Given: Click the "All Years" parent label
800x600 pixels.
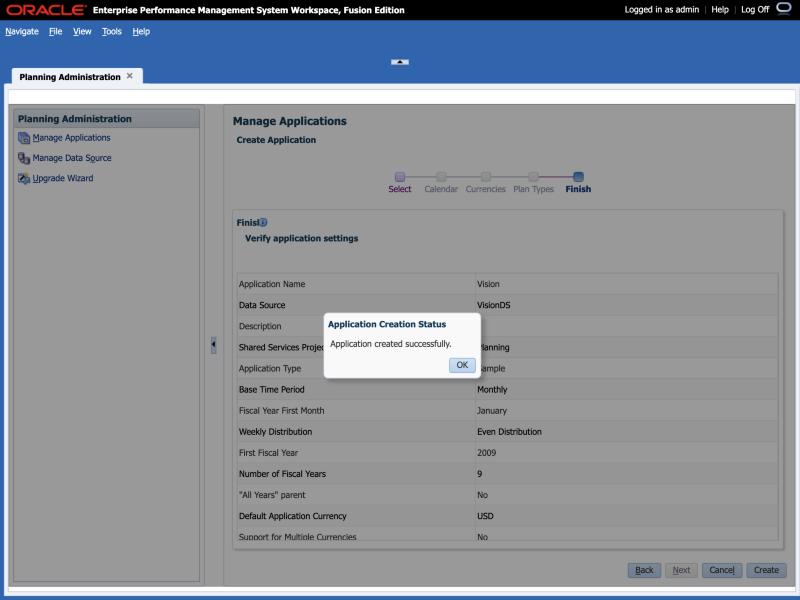Looking at the screenshot, I should [x=272, y=495].
